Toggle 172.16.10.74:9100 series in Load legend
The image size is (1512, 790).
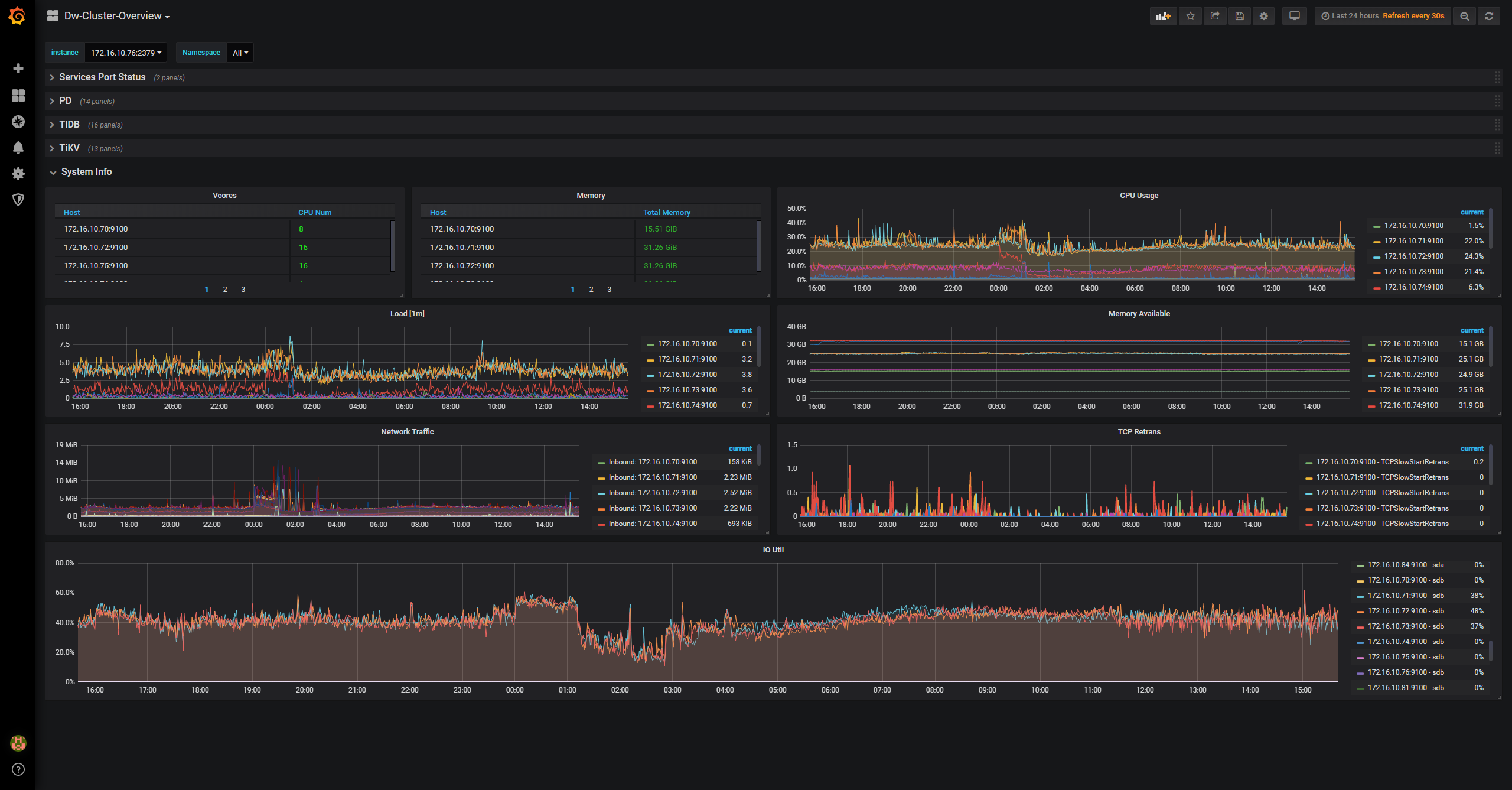coord(687,405)
